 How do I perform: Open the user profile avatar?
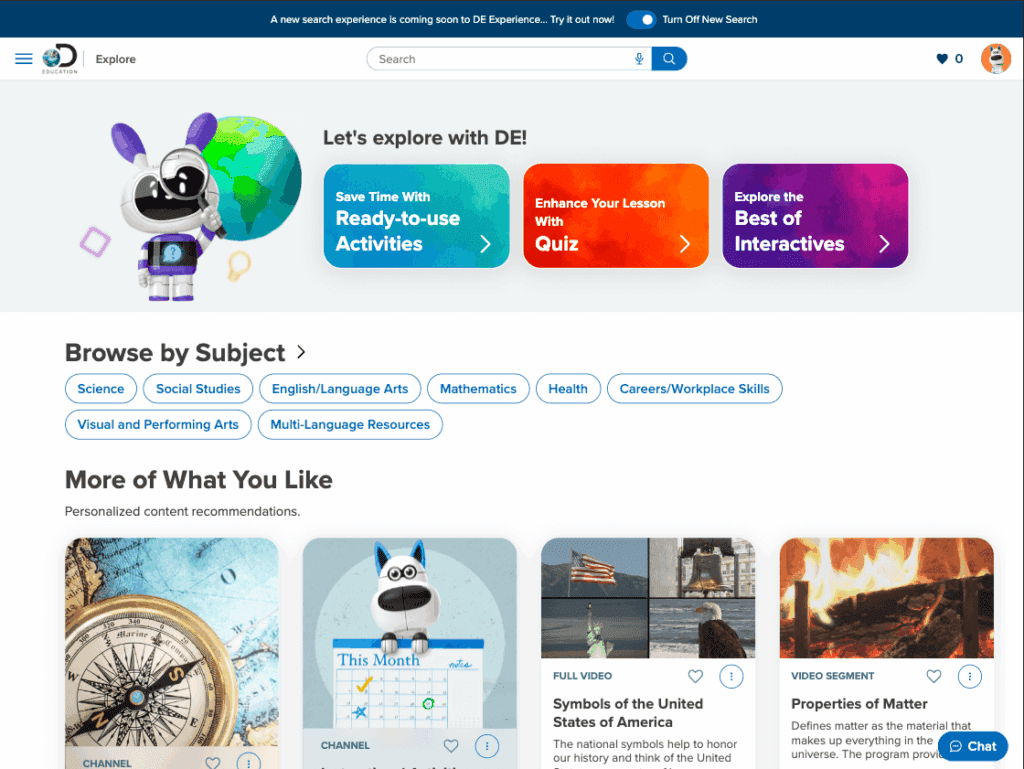click(995, 59)
